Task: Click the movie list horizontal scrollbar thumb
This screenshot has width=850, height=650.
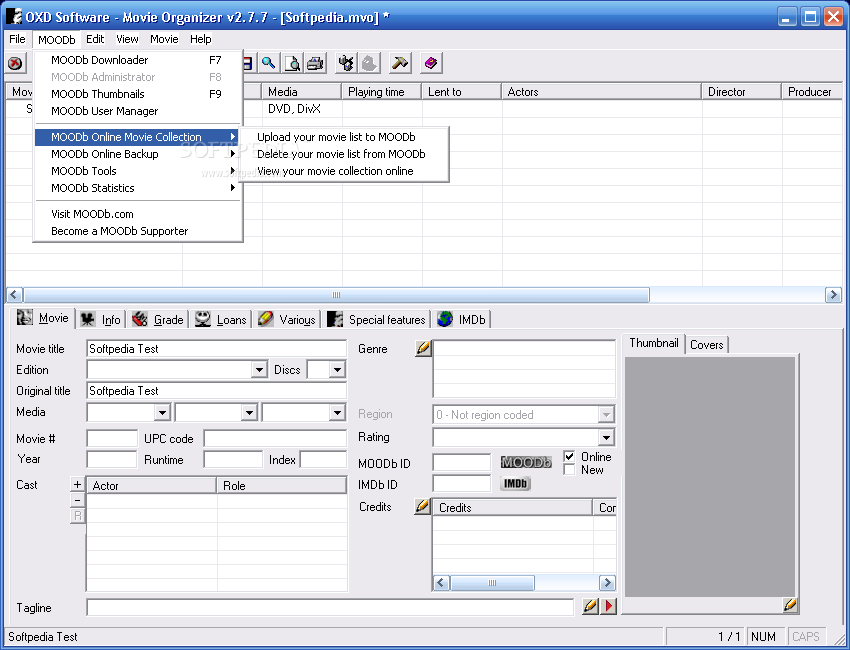Action: [x=336, y=295]
